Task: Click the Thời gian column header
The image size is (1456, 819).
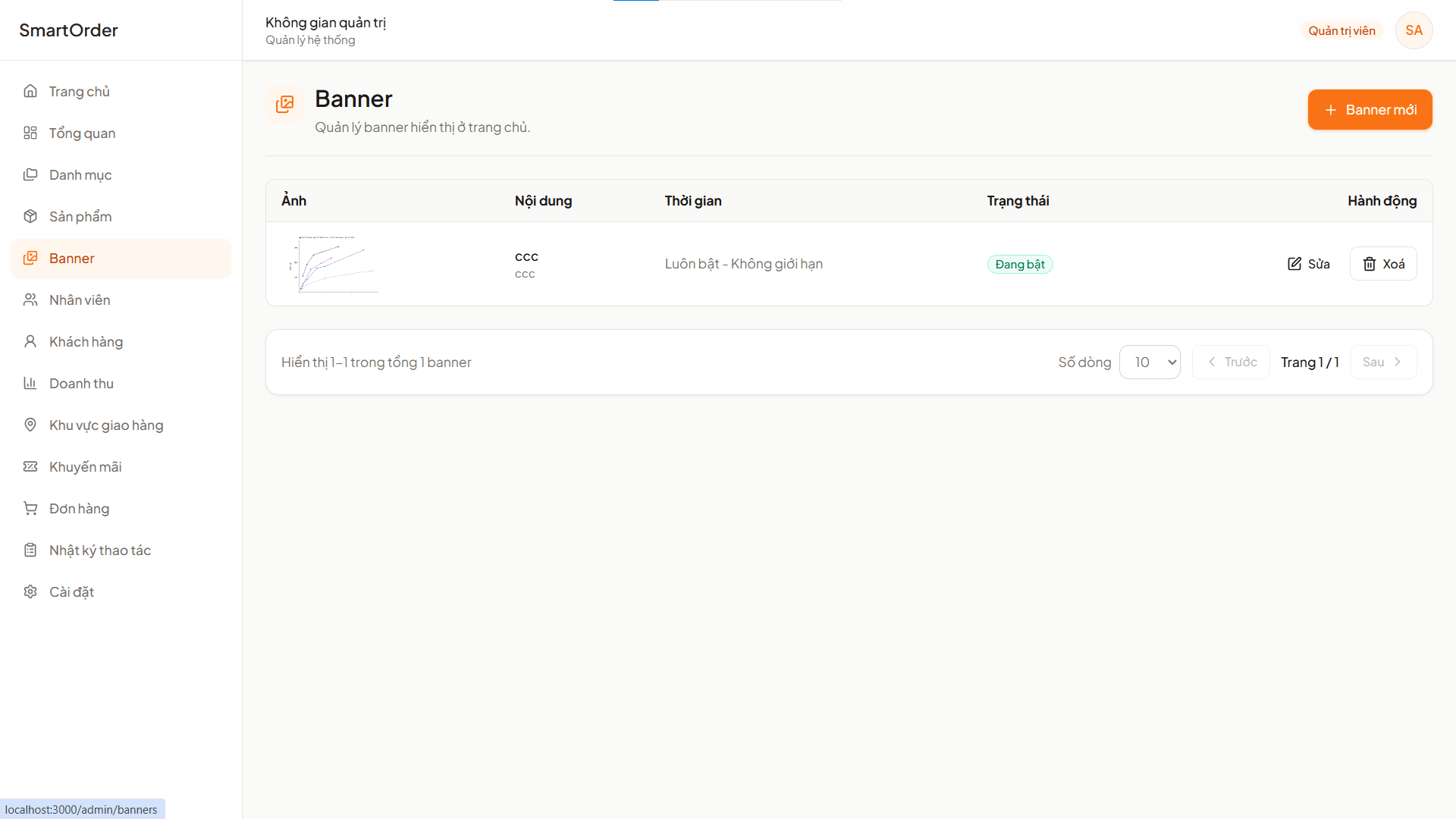Action: click(693, 201)
